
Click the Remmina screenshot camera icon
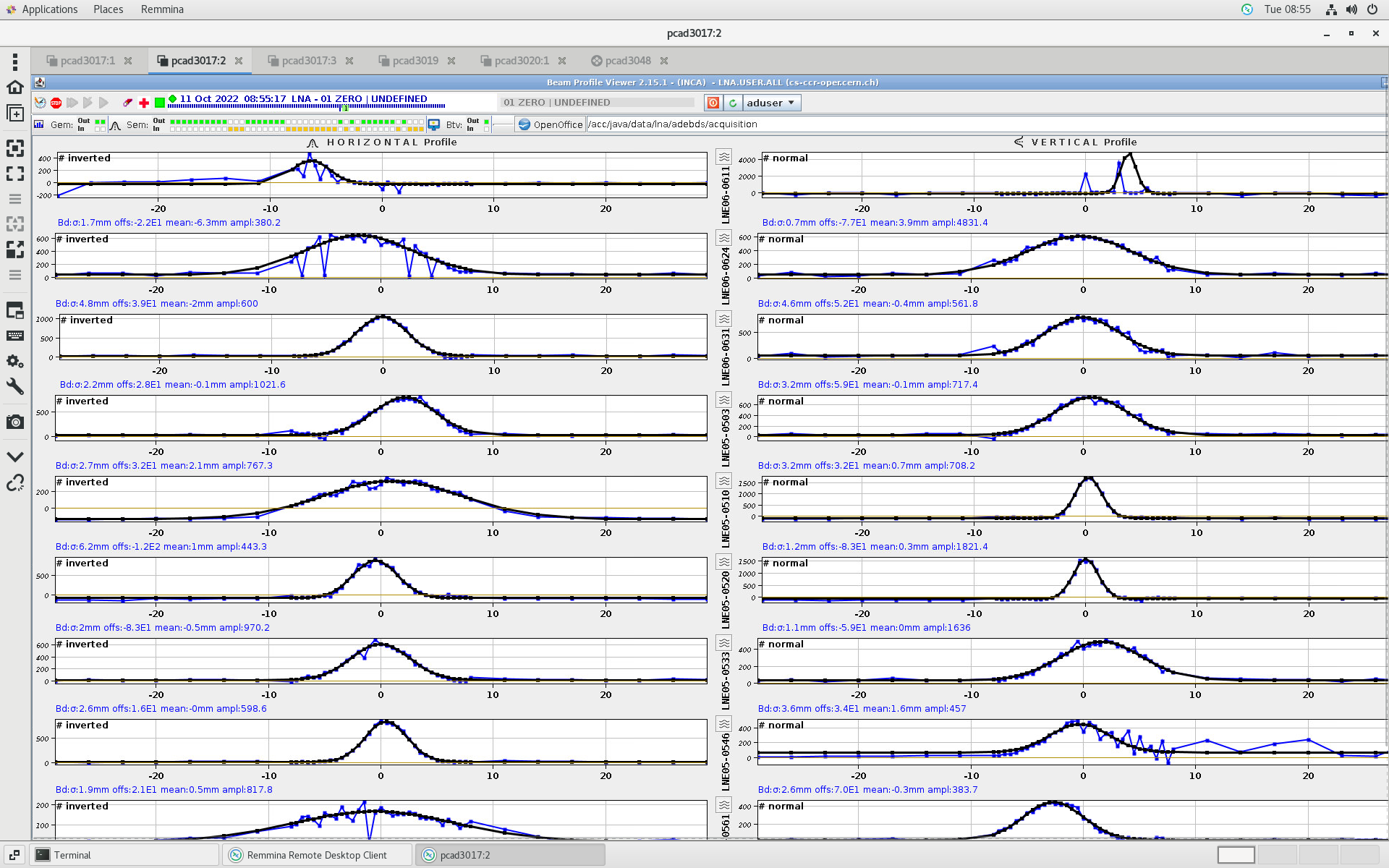pos(15,422)
